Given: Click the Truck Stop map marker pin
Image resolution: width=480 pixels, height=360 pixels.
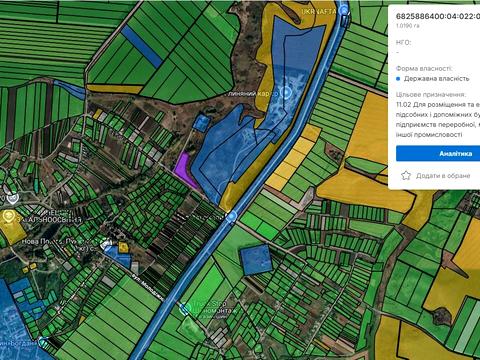Looking at the screenshot, I should pos(184,308).
